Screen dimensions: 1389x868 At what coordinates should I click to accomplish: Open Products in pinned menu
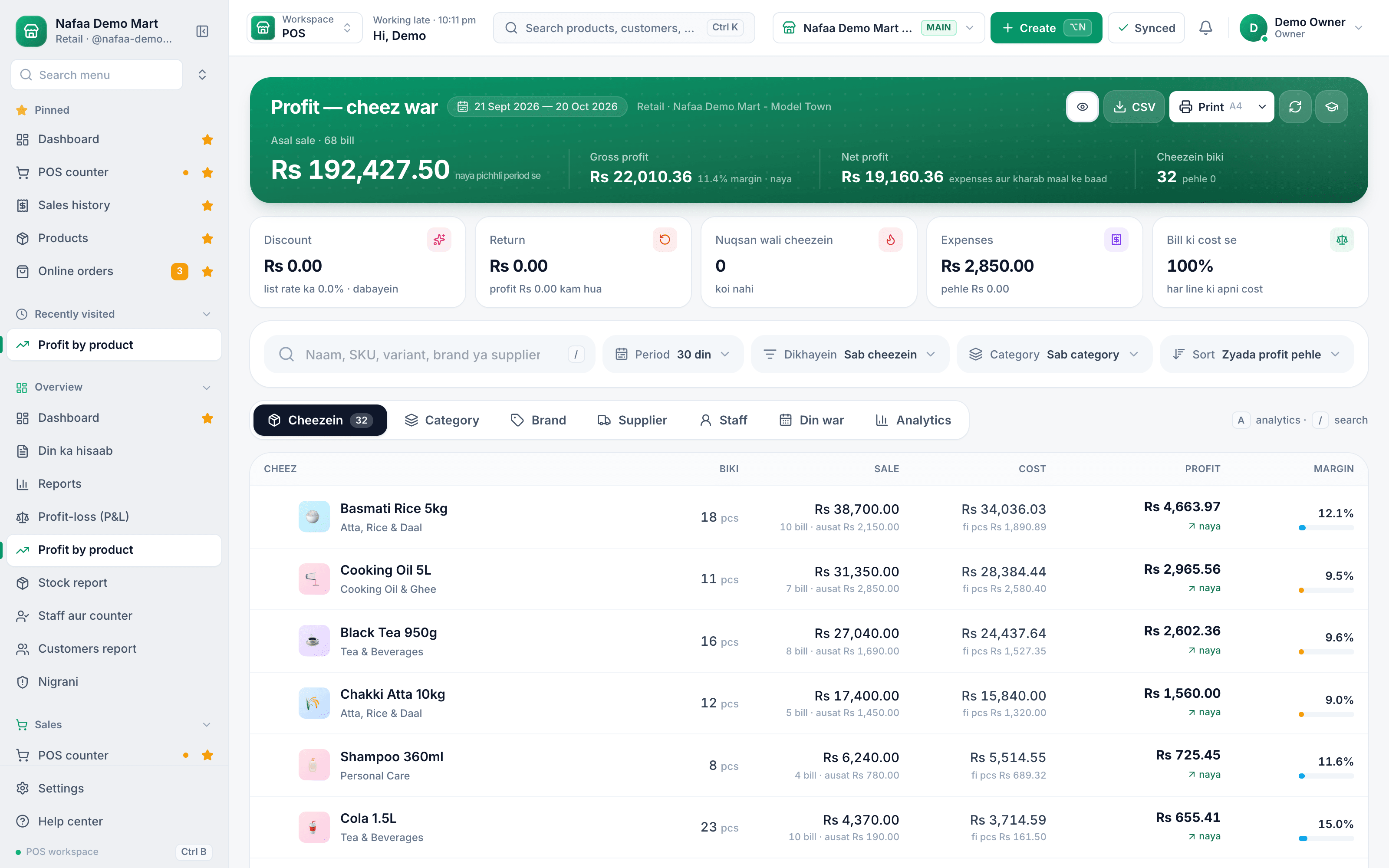pos(114,238)
